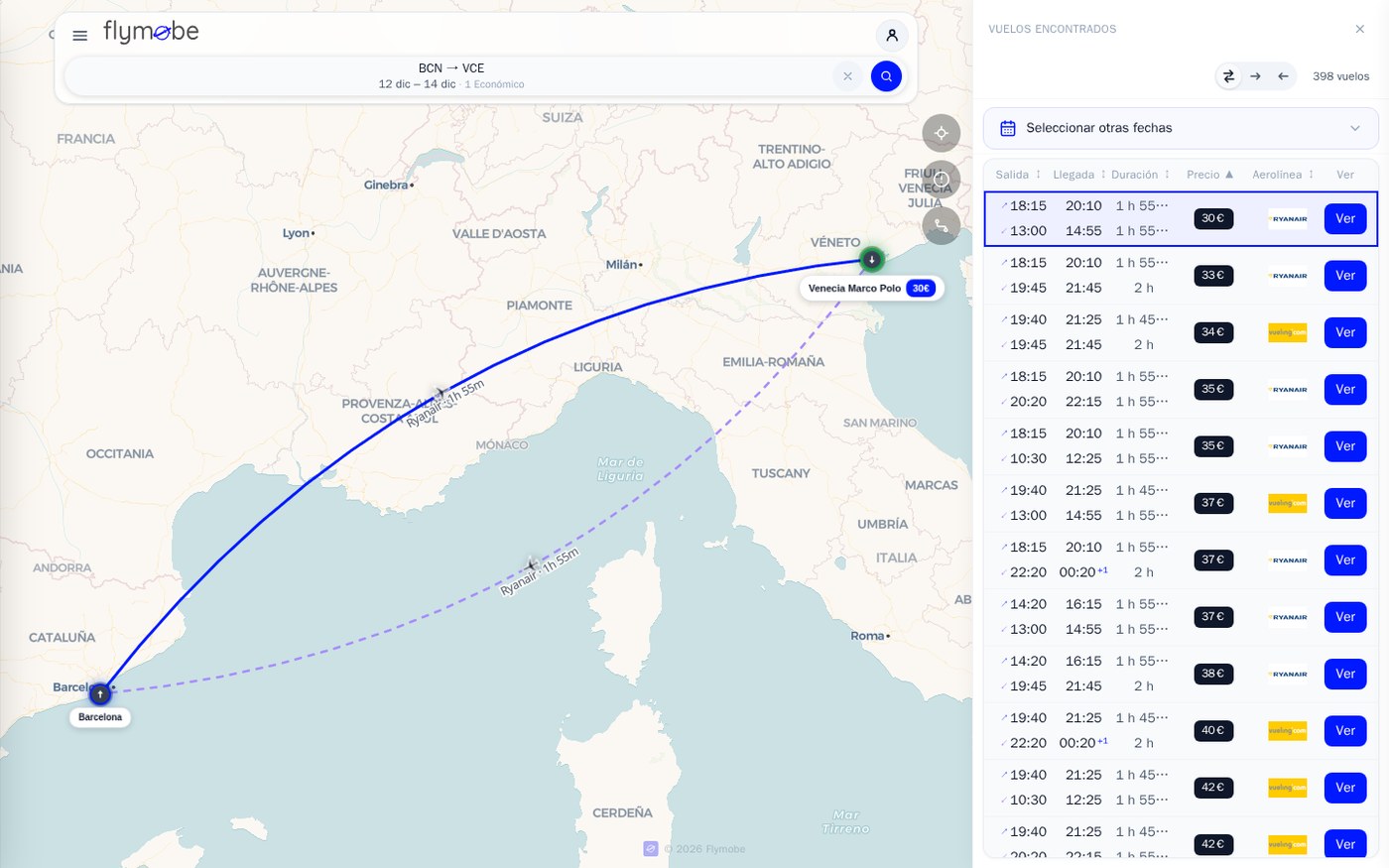Image resolution: width=1389 pixels, height=868 pixels.
Task: Click the Vueling logo in the 34 € row
Action: (x=1288, y=332)
